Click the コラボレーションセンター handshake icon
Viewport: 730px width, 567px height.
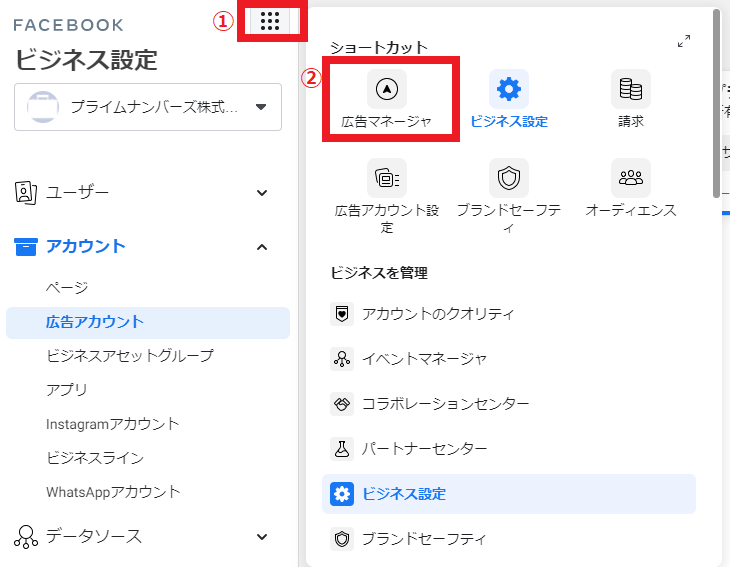pyautogui.click(x=342, y=404)
